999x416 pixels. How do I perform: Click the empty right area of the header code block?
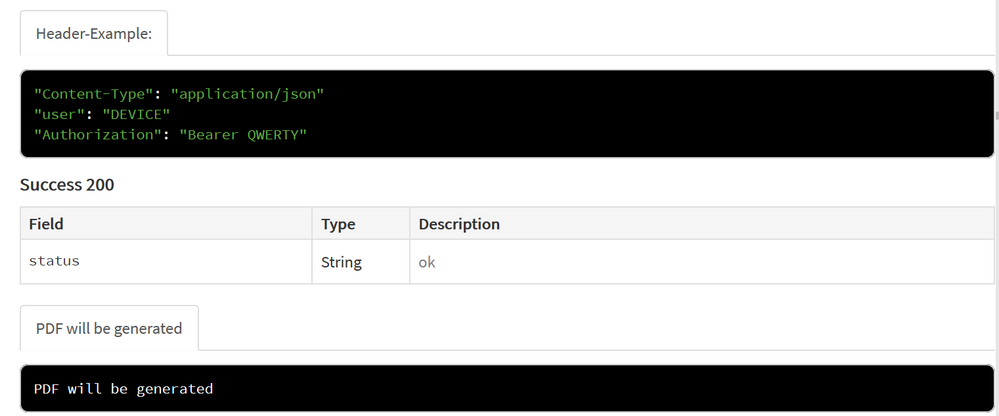click(x=700, y=114)
